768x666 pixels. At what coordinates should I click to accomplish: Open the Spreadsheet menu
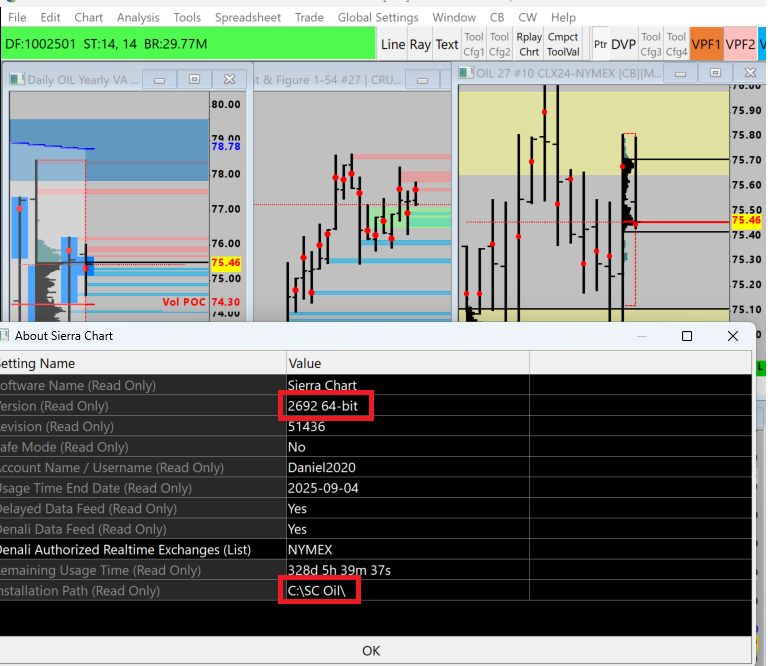[x=248, y=18]
